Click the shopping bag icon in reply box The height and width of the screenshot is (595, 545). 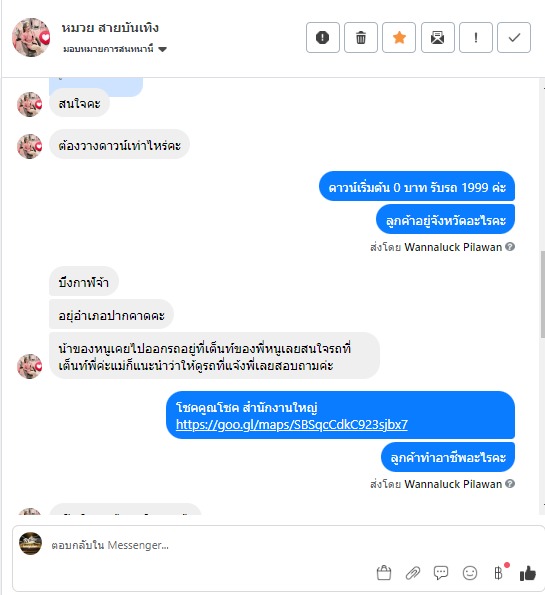[x=384, y=573]
